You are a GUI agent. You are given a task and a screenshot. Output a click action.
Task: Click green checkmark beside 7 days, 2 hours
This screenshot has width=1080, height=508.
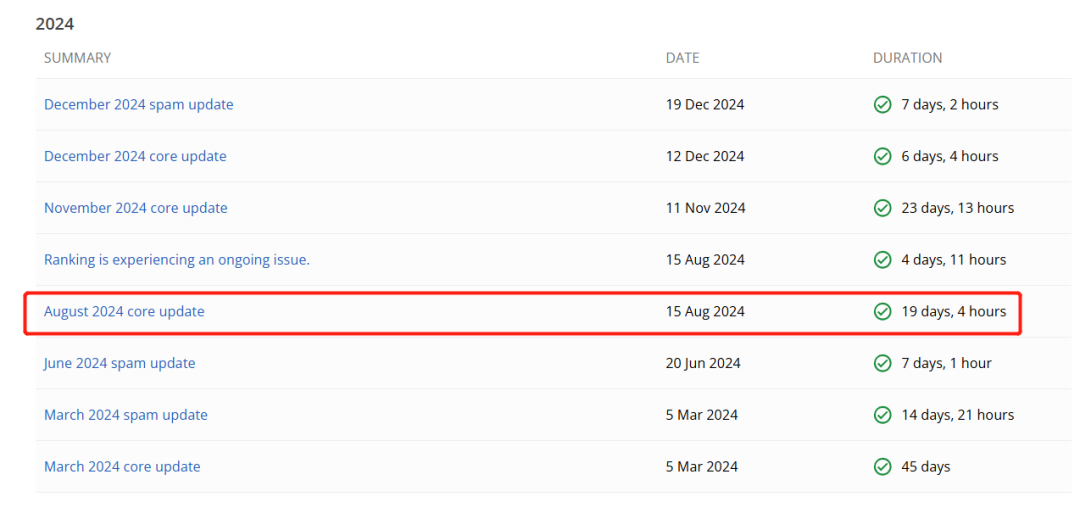point(882,105)
